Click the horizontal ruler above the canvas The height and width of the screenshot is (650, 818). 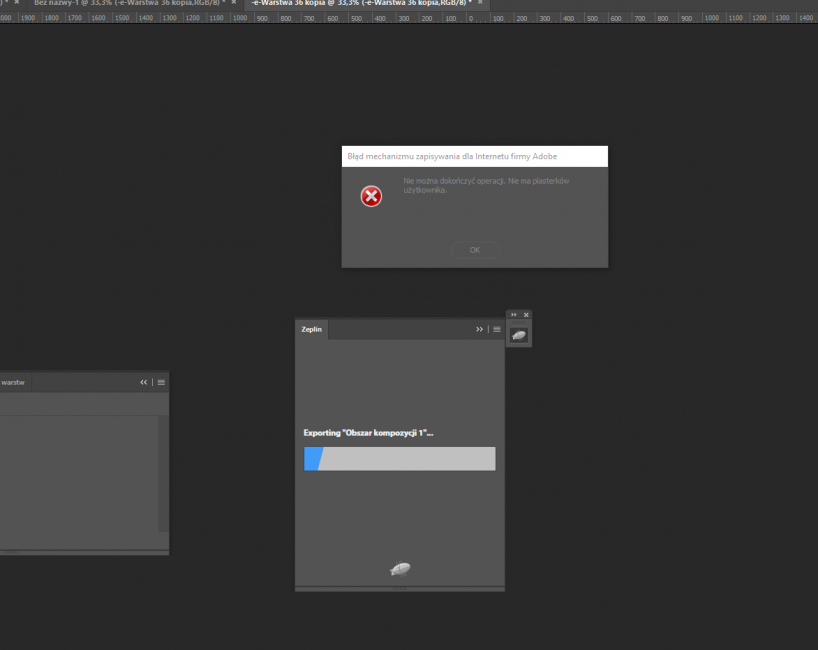pos(400,17)
